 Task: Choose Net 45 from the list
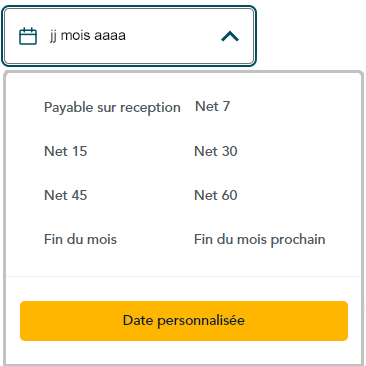tap(66, 195)
